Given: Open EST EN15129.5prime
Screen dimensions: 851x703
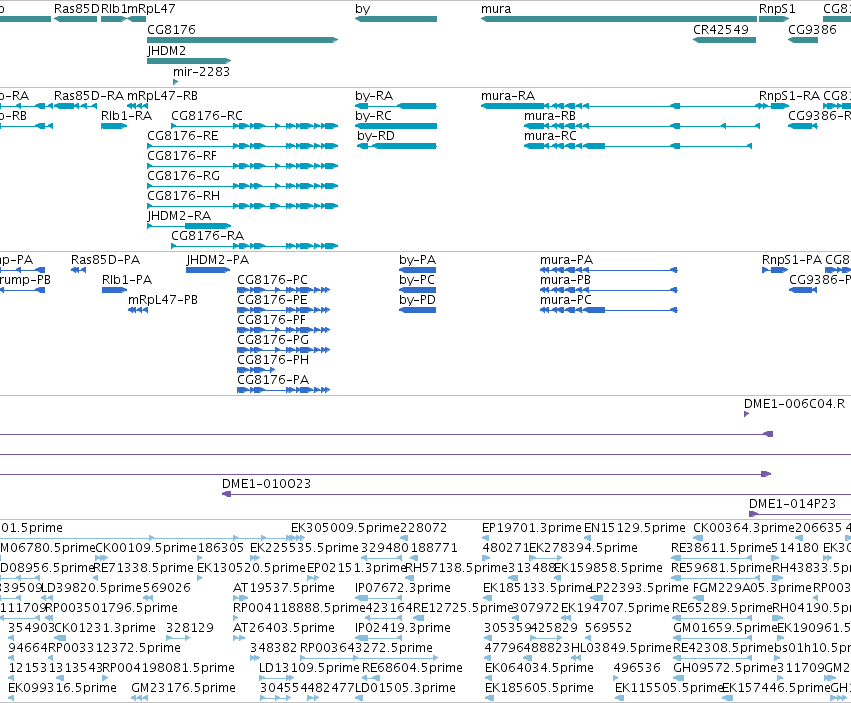Looking at the screenshot, I should [x=634, y=528].
